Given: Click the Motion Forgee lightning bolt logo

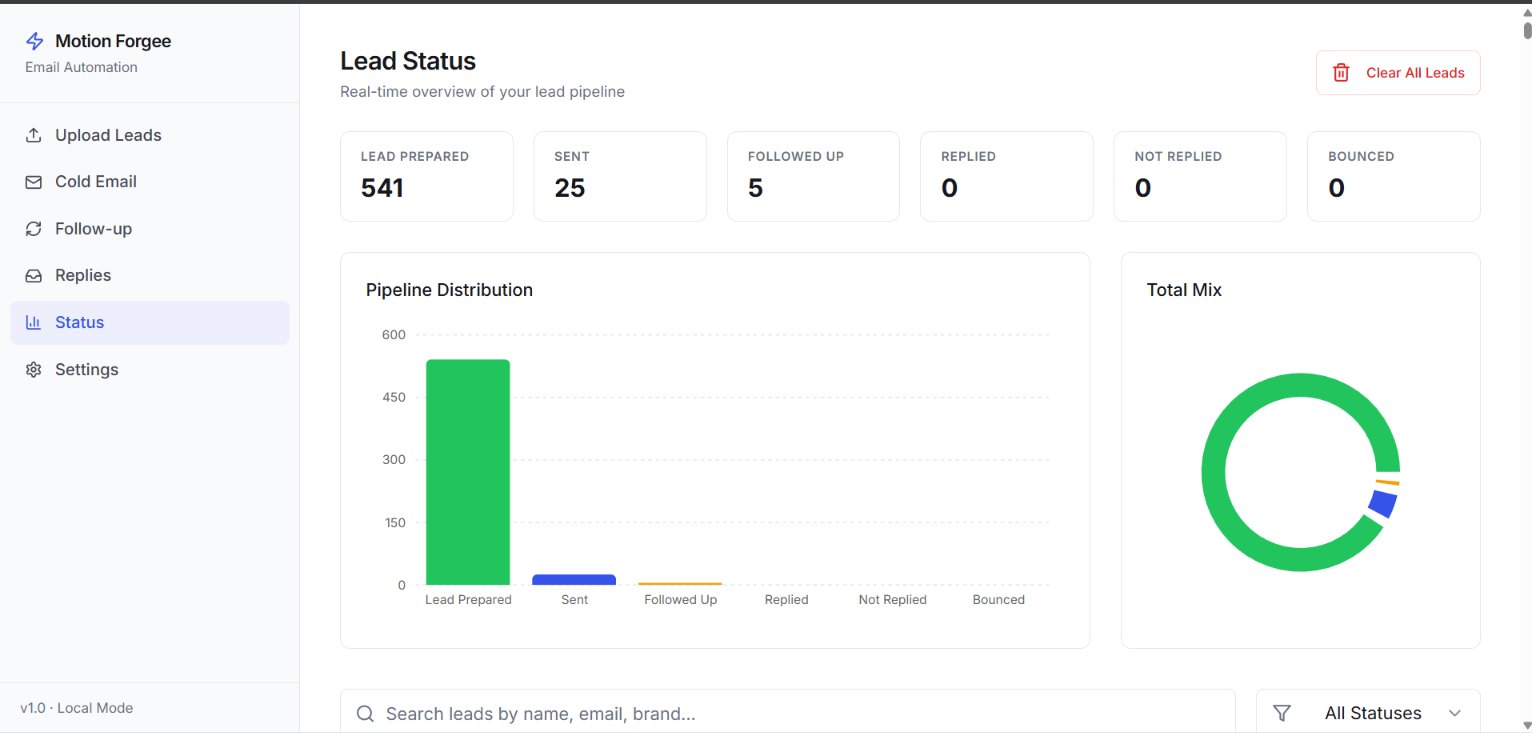Looking at the screenshot, I should (34, 41).
